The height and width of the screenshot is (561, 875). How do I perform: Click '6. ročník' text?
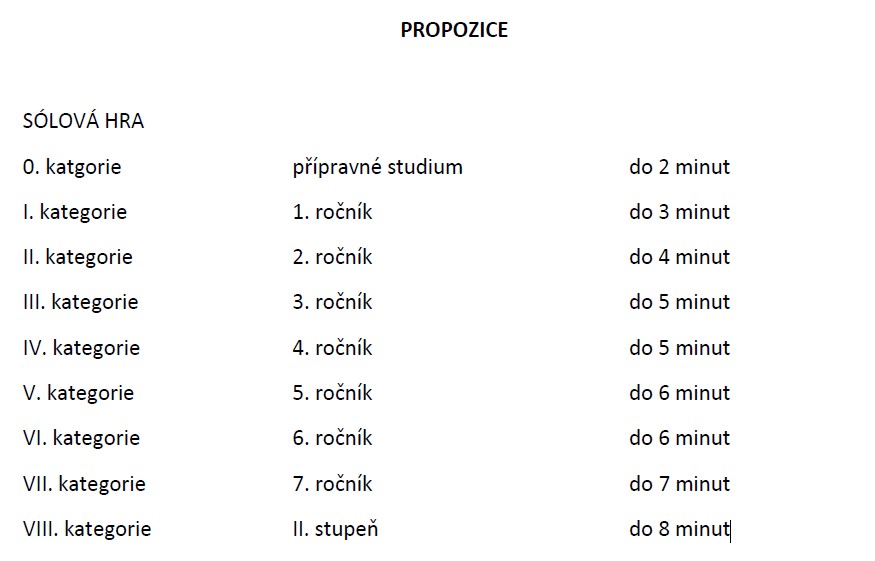coord(332,438)
